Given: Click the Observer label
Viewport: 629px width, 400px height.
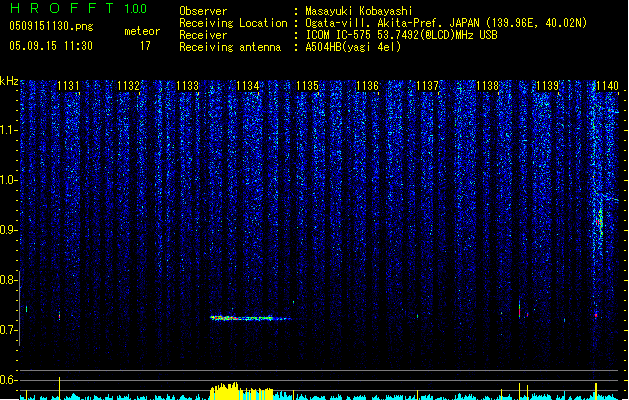Looking at the screenshot, I should (x=203, y=11).
